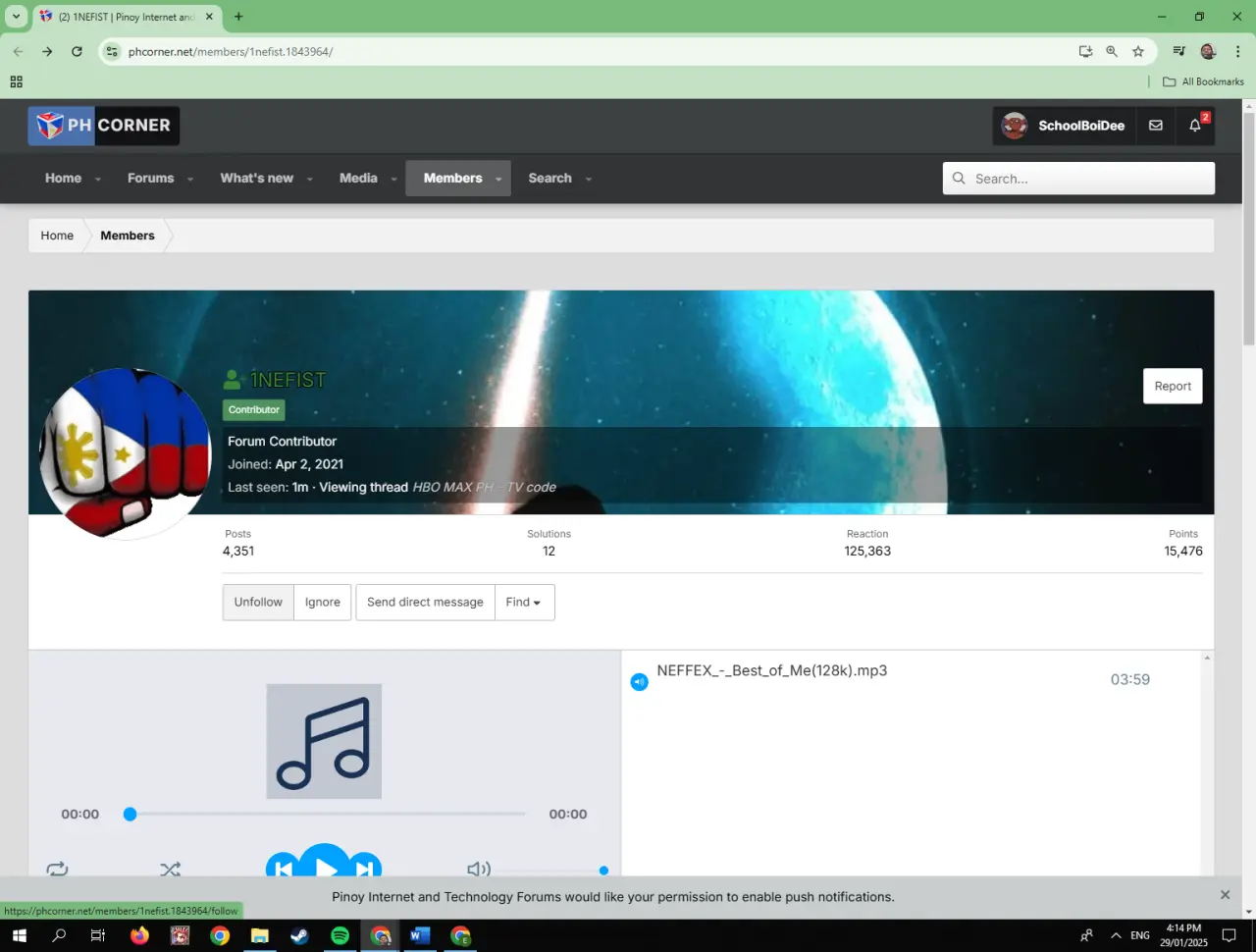Click the volume slider handle
This screenshot has width=1256, height=952.
pyautogui.click(x=603, y=871)
